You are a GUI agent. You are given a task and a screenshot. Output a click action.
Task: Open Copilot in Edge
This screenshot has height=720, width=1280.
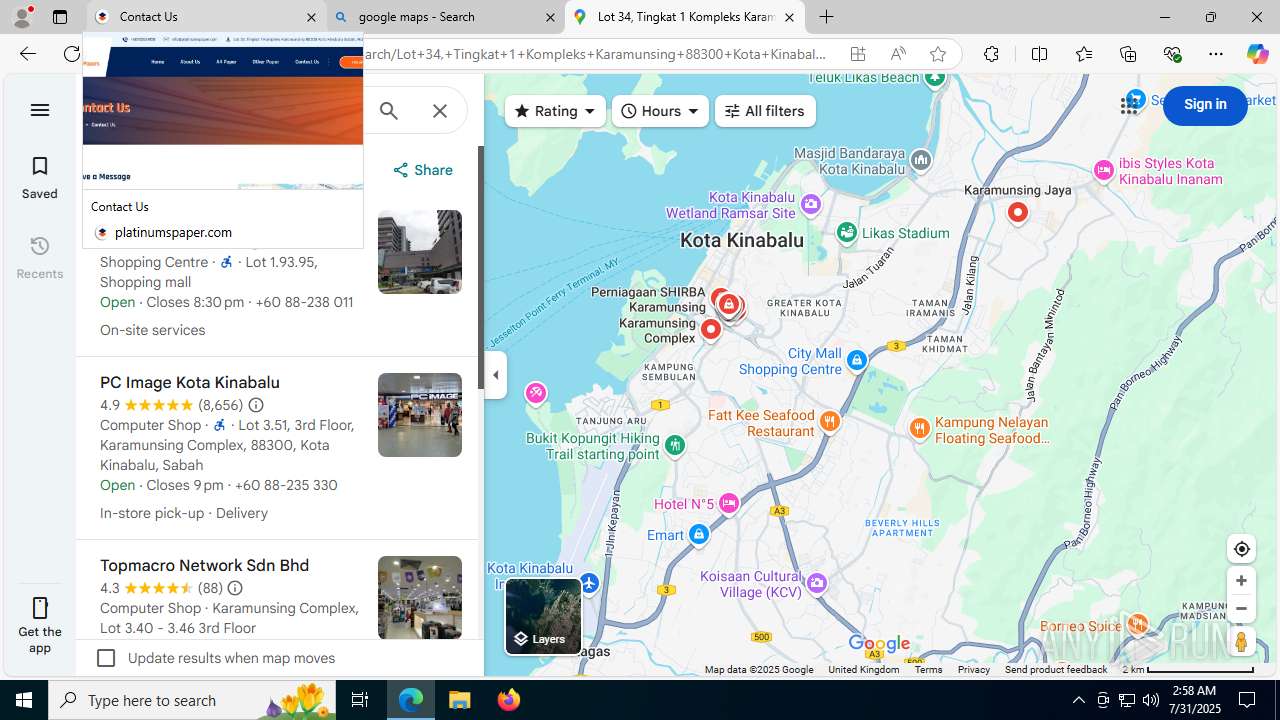[1257, 54]
